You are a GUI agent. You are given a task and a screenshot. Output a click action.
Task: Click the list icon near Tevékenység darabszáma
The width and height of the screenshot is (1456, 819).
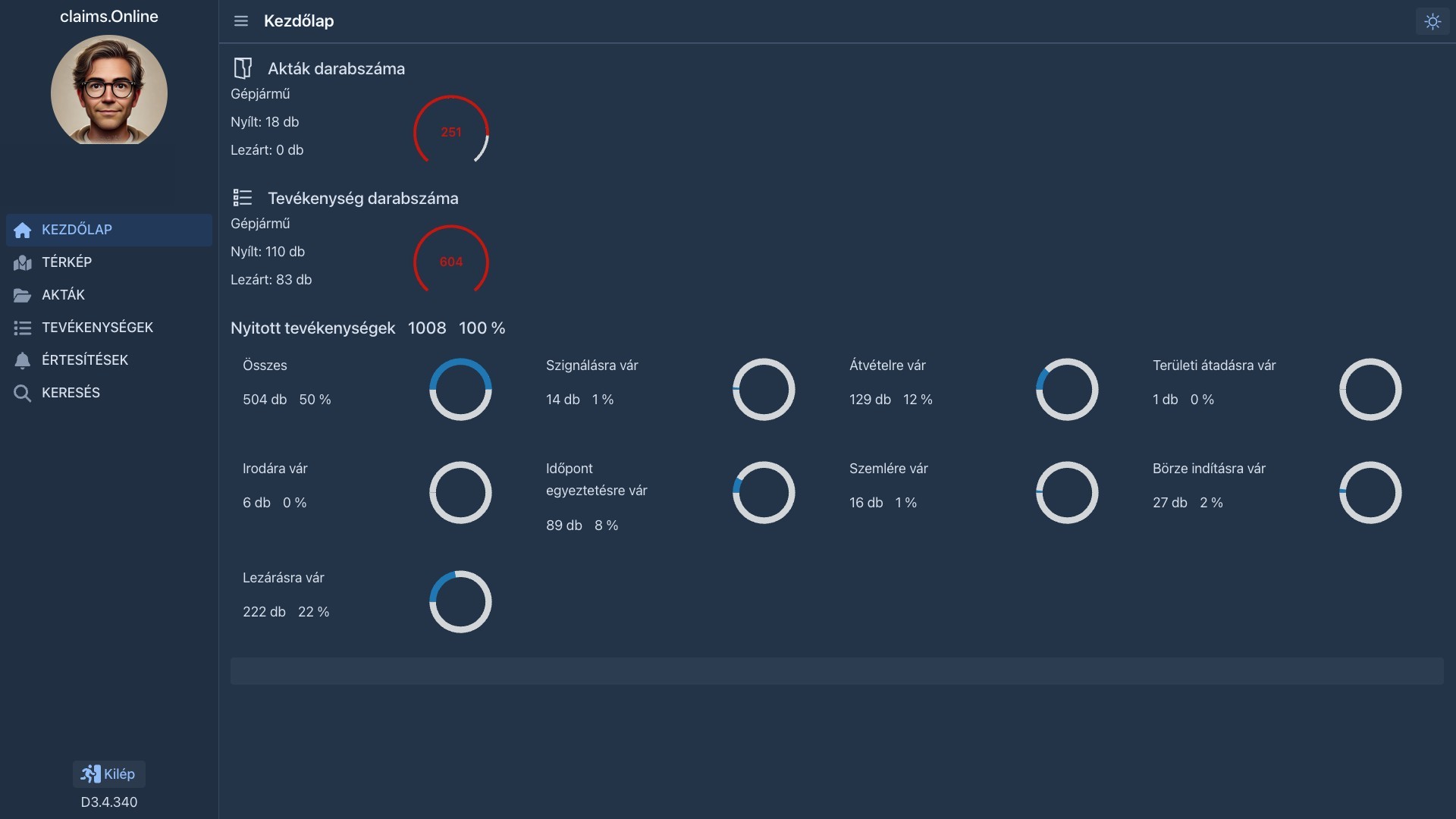[243, 197]
